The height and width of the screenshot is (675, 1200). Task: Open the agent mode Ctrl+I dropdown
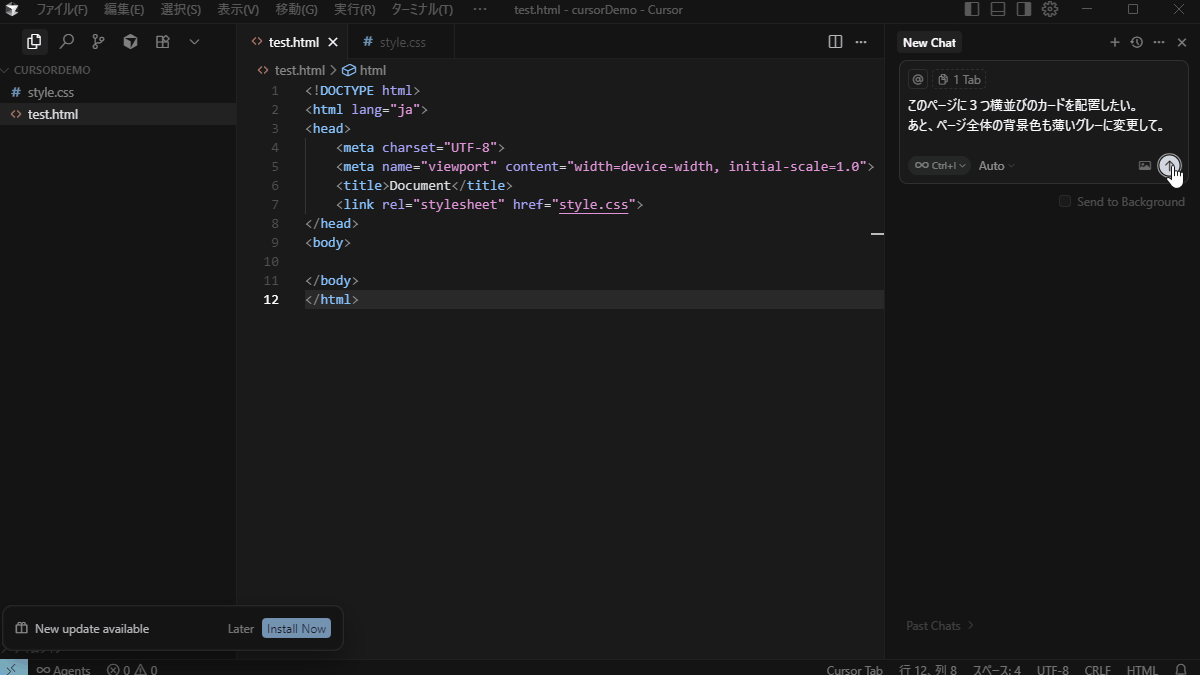pos(939,166)
